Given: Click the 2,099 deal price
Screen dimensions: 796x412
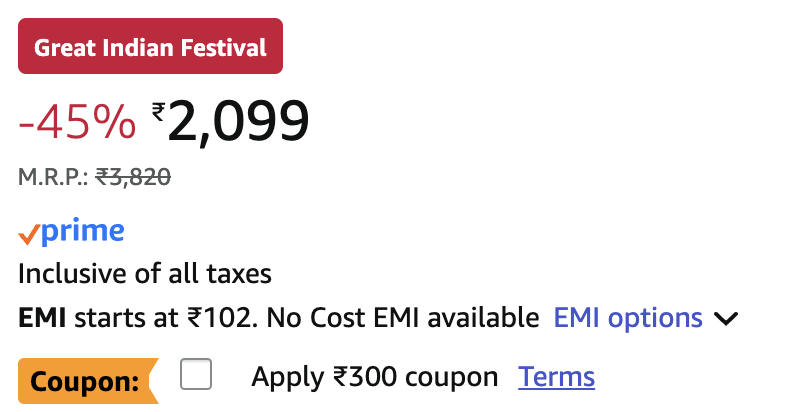Looking at the screenshot, I should point(238,123).
